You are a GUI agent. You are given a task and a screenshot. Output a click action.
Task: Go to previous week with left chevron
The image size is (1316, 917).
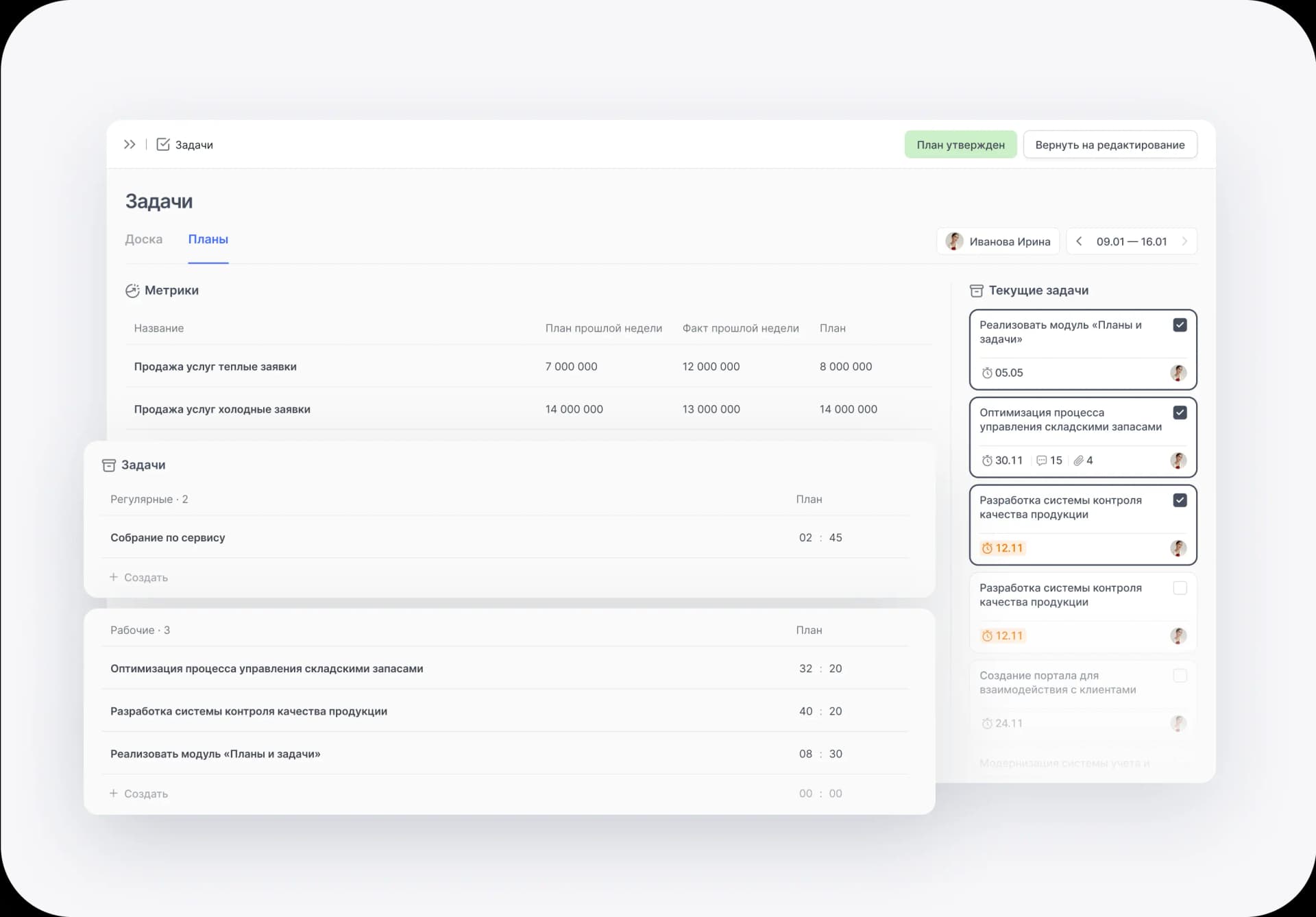(x=1079, y=241)
